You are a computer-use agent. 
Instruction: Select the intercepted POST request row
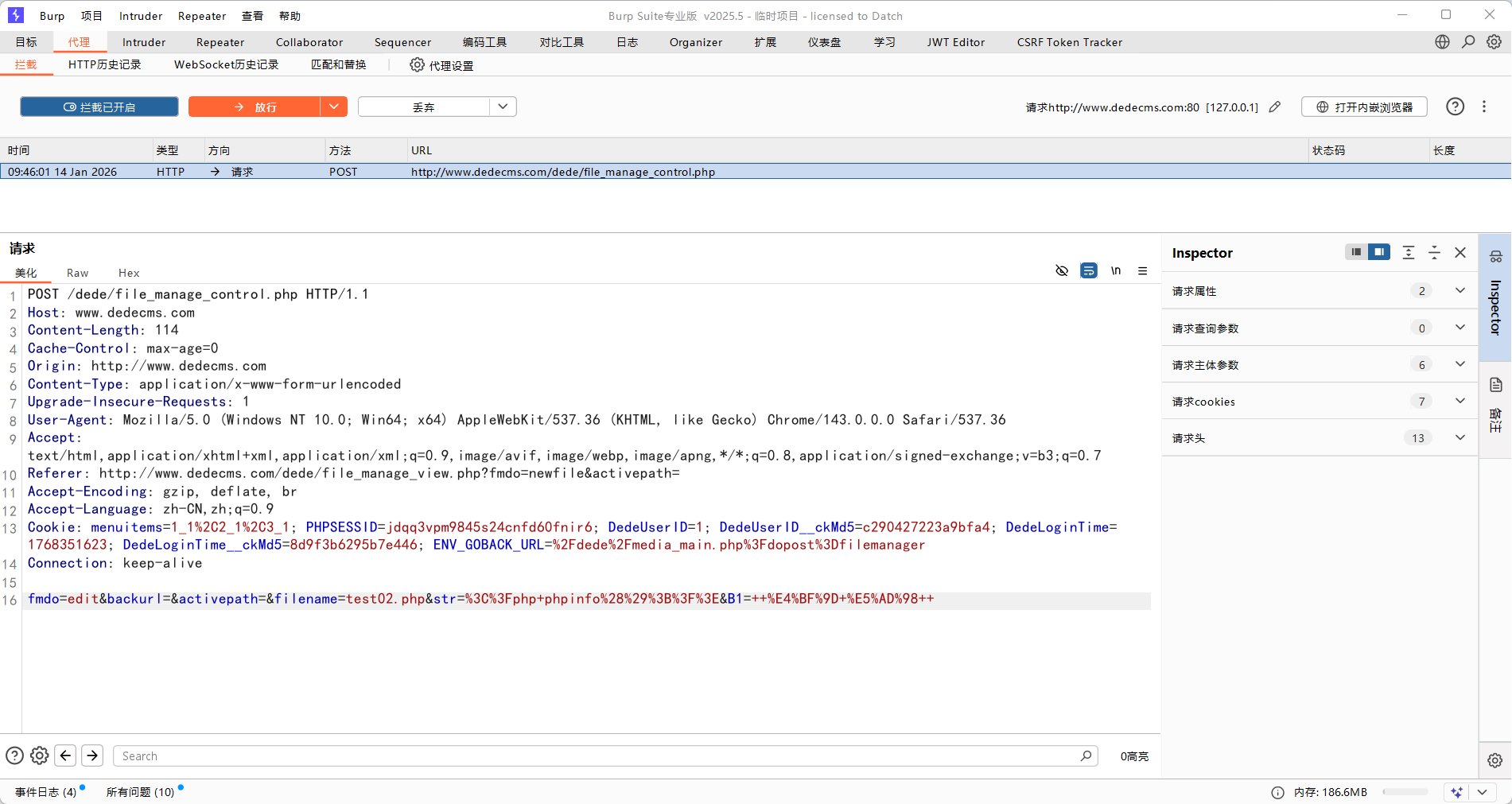pos(756,172)
